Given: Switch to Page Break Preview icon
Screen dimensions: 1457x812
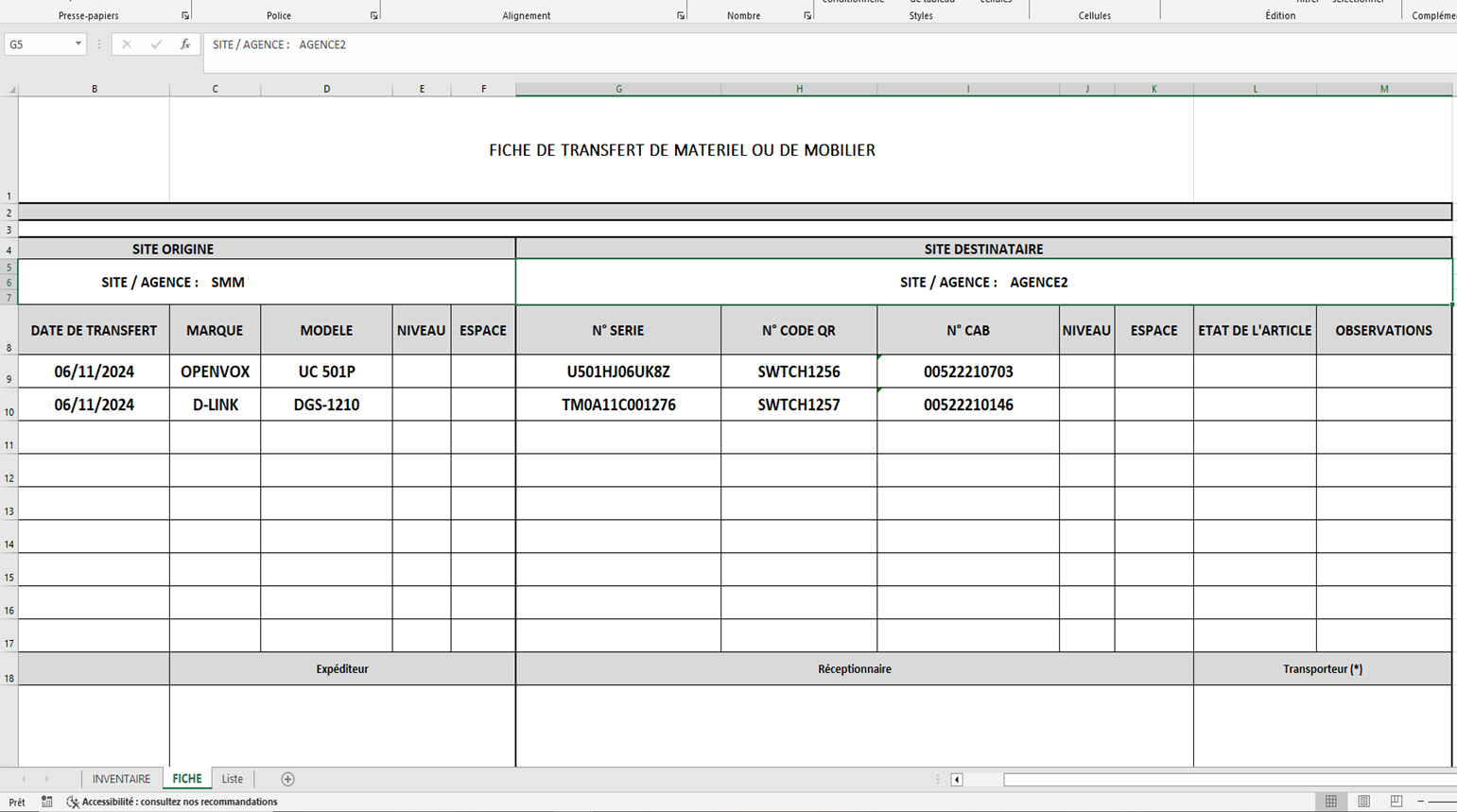Looking at the screenshot, I should pos(1396,802).
